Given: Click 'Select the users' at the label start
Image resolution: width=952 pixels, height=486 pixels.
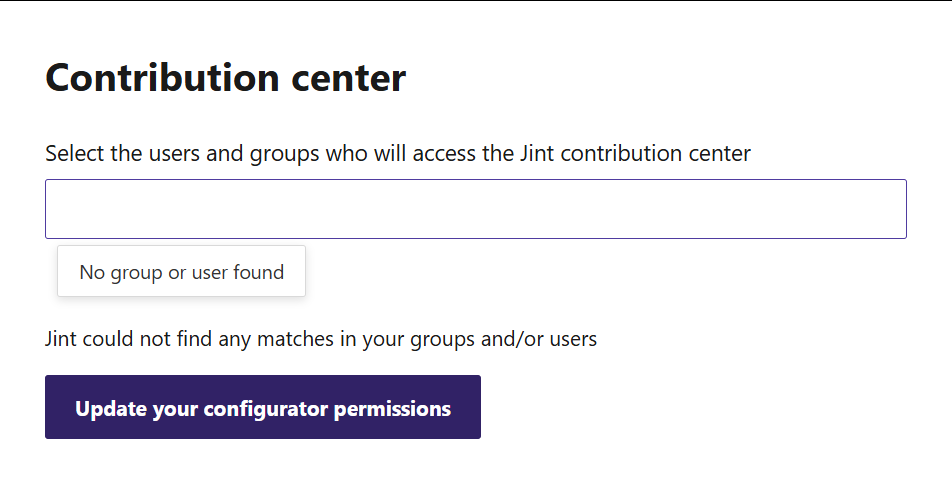Looking at the screenshot, I should (123, 153).
